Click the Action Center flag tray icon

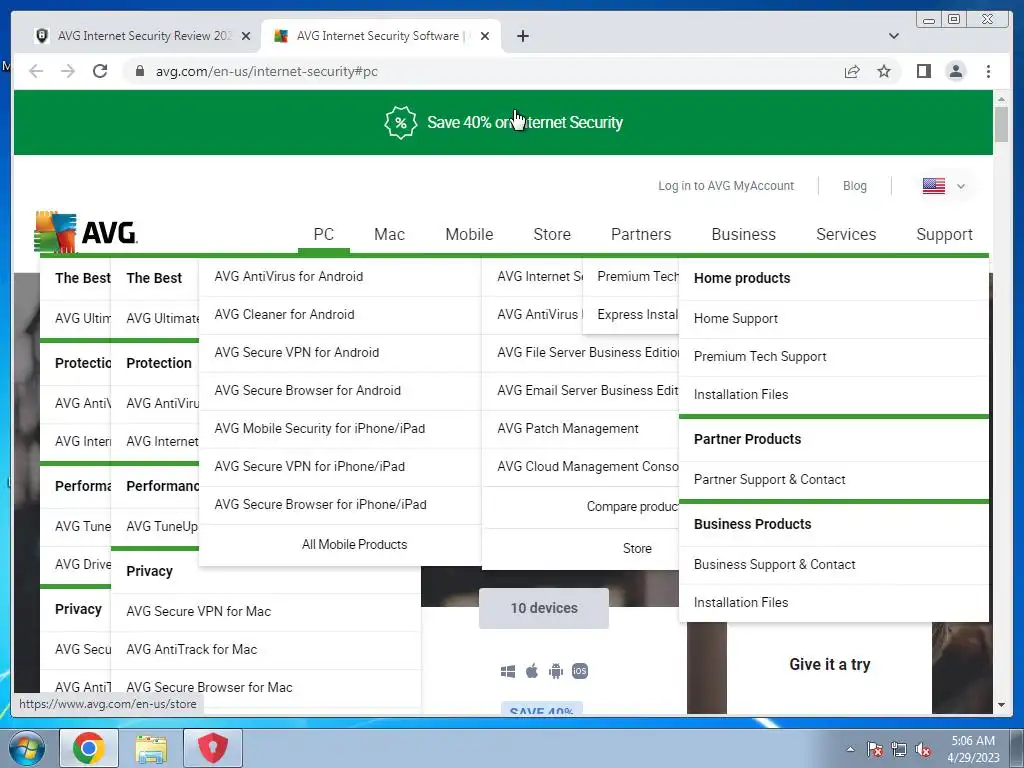coord(874,750)
